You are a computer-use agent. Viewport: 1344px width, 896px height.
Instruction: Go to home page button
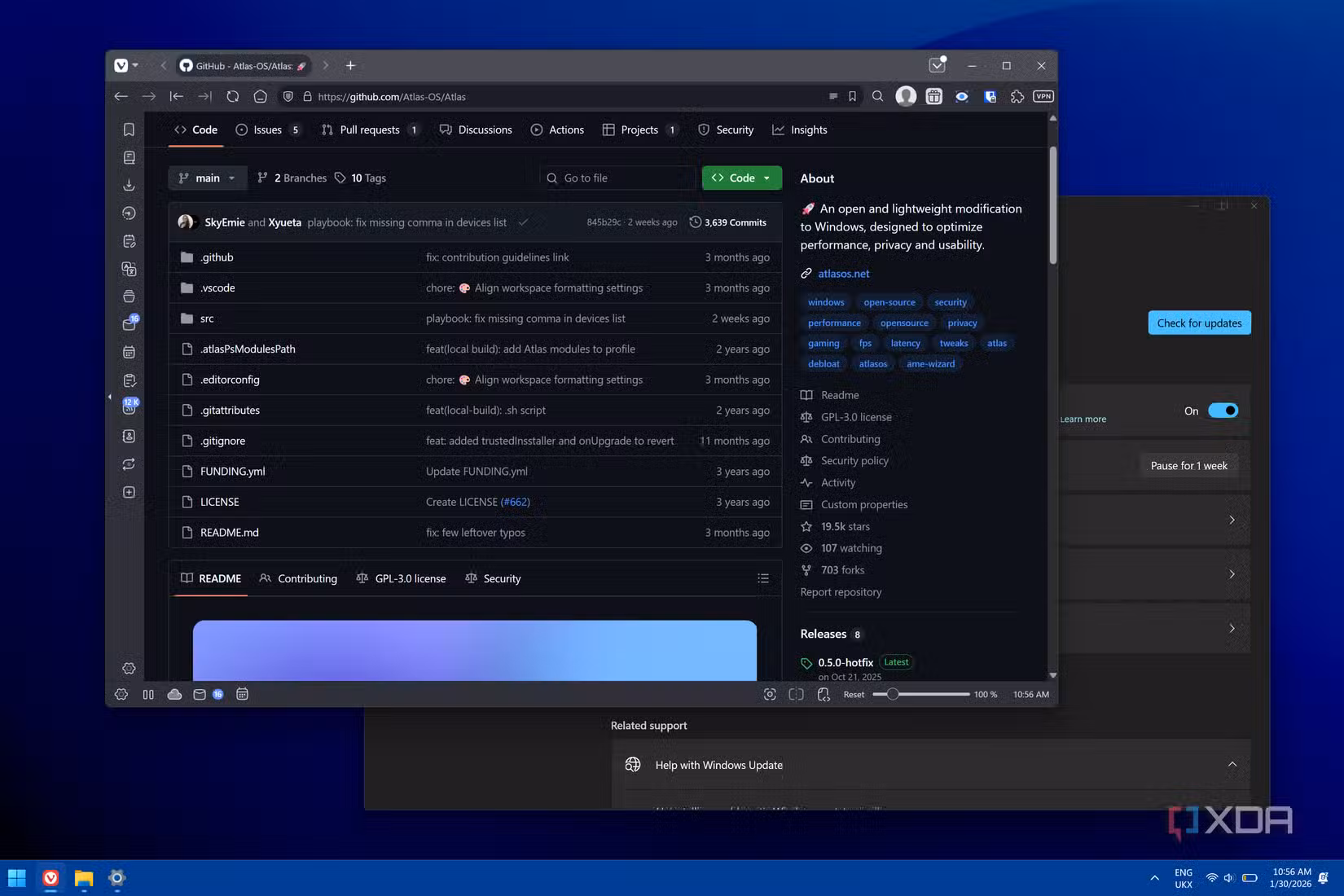(x=261, y=96)
